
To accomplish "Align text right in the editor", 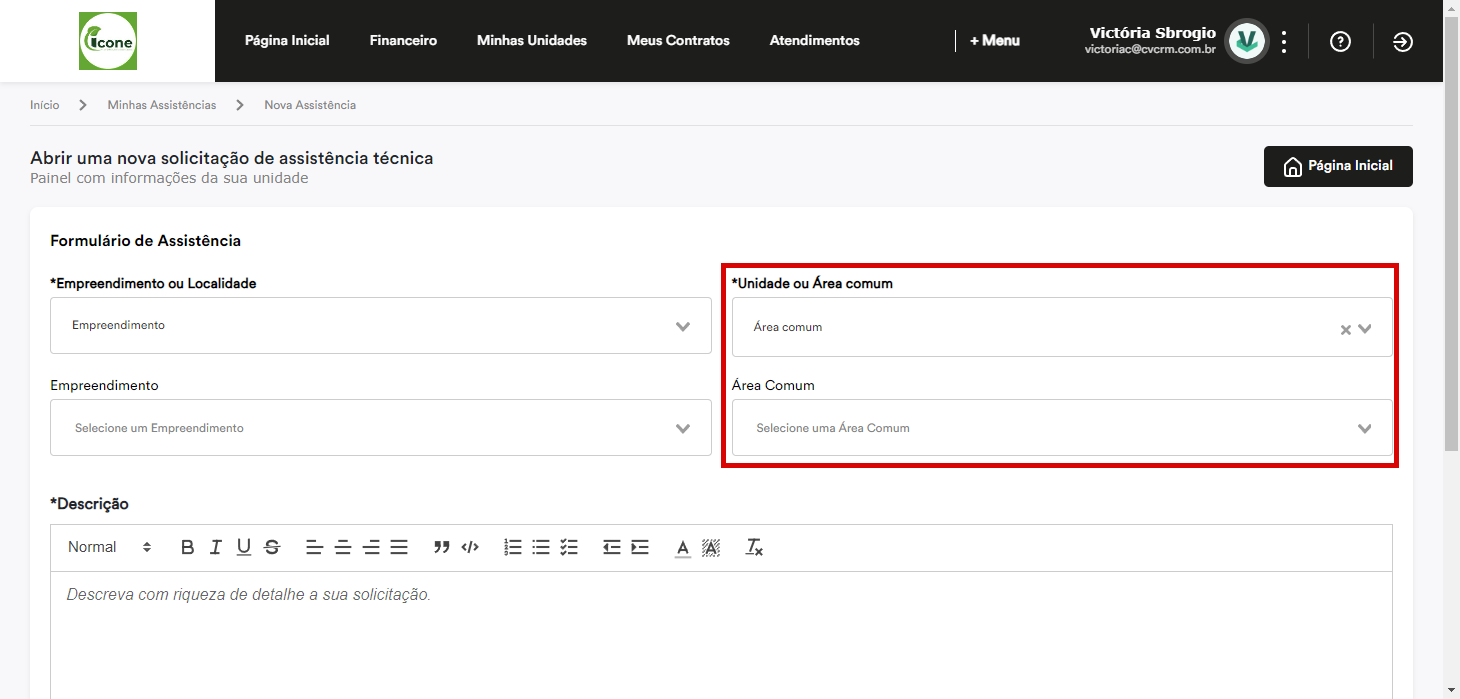I will pos(371,547).
